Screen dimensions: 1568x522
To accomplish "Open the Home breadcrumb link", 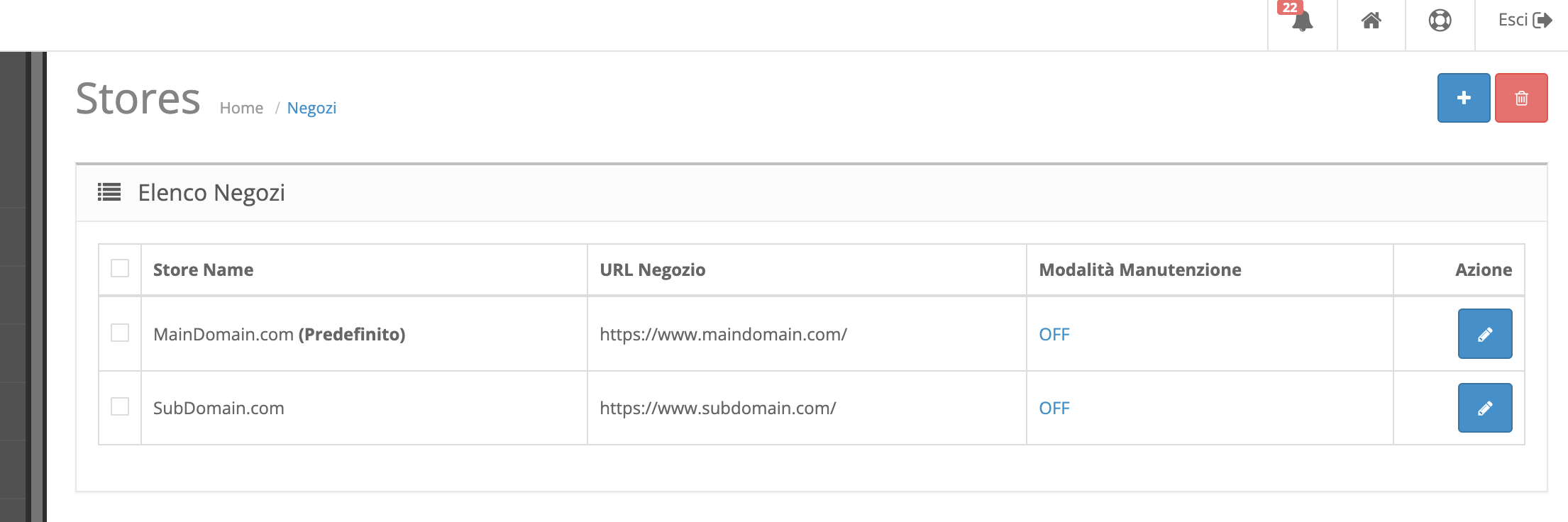I will [x=241, y=108].
